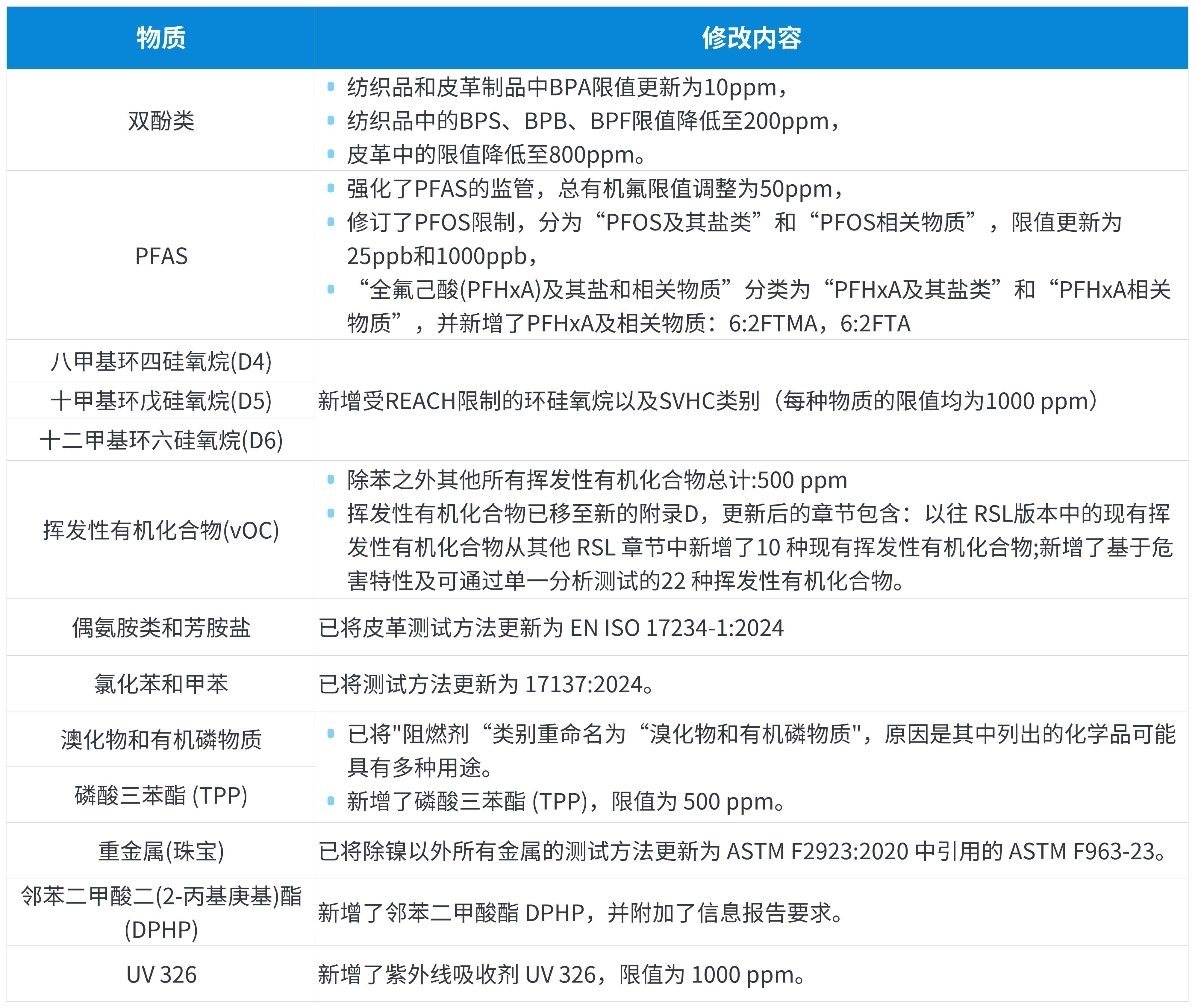Screen dimensions: 1195x1008
Task: Click the line 25ppb和1000ppb
Action: click(442, 256)
